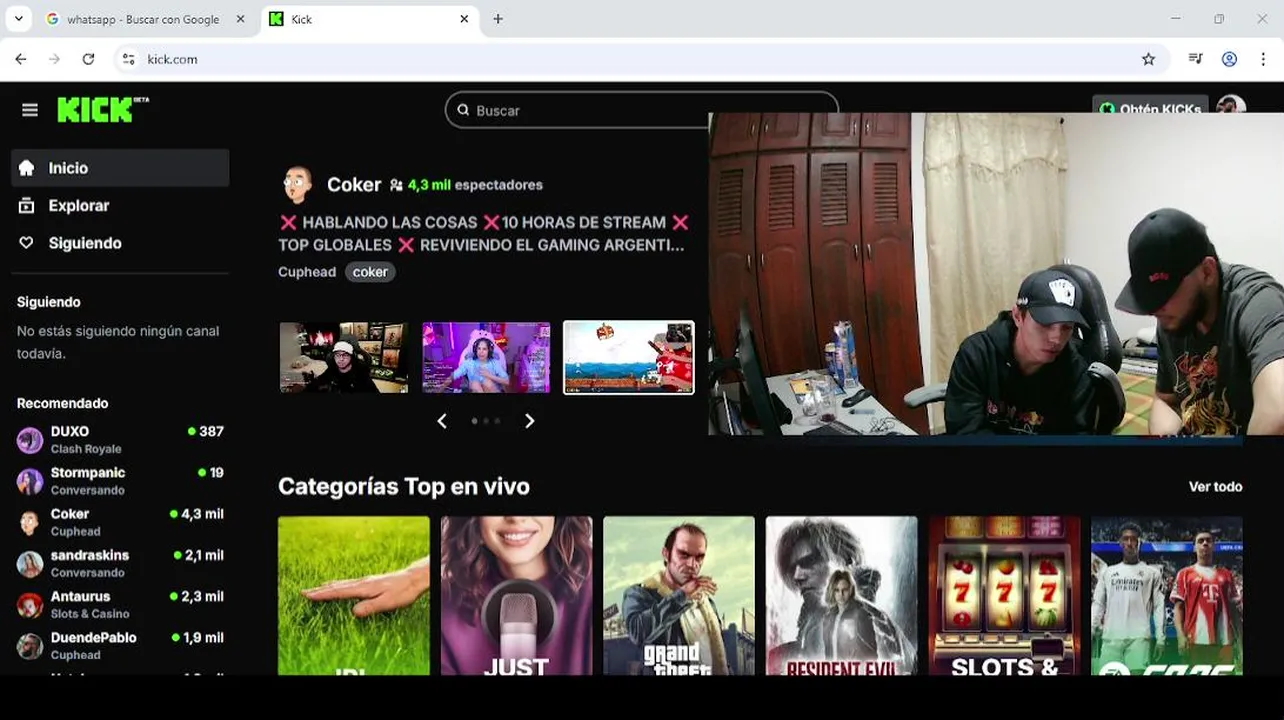
Task: Bookmark this page with star icon
Action: coord(1148,59)
